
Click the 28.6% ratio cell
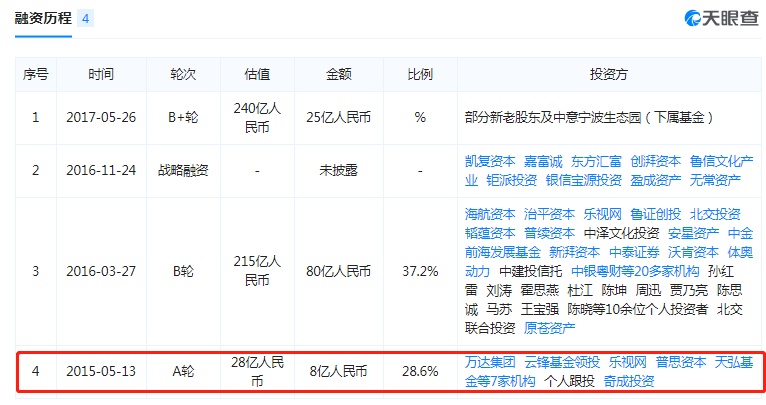pos(420,371)
